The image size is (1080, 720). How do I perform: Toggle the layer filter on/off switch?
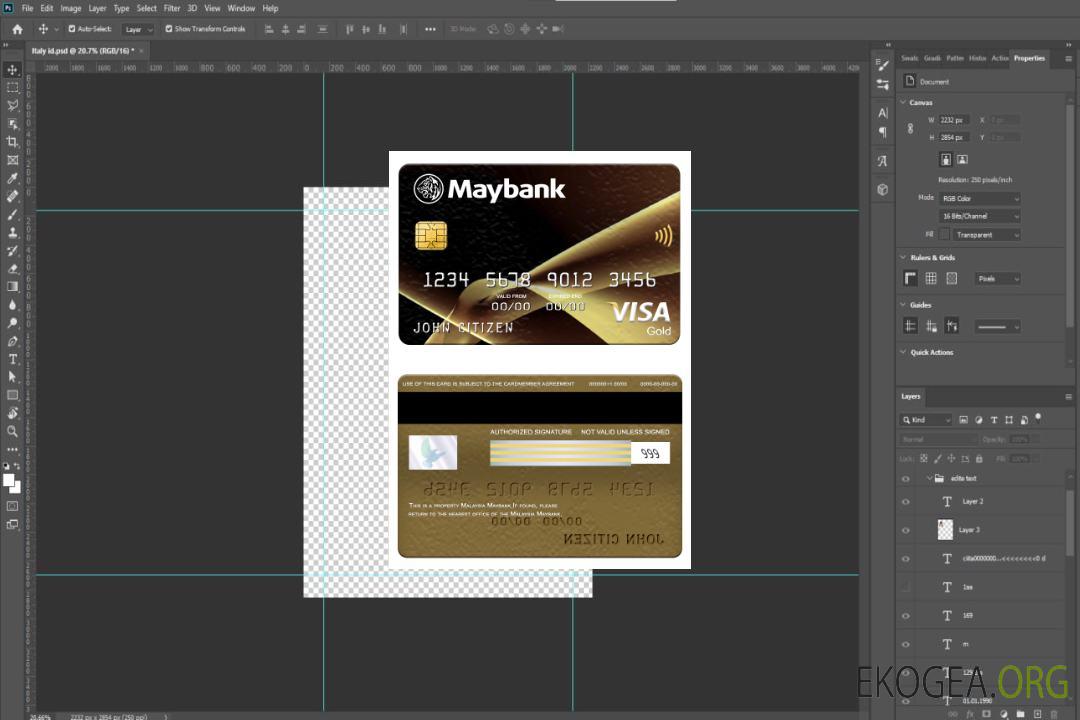(1038, 418)
